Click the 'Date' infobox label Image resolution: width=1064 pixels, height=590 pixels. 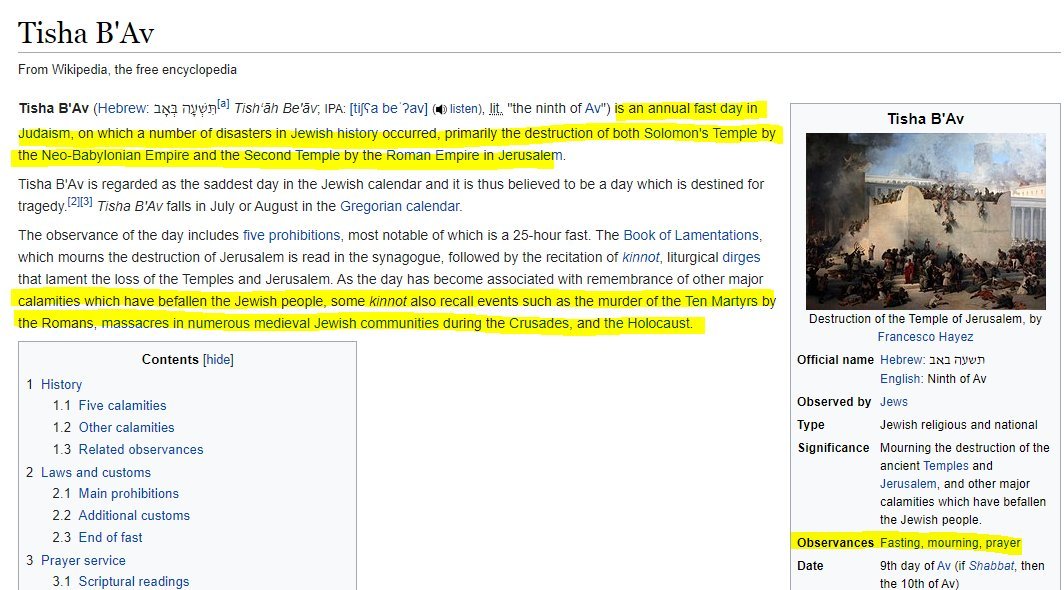click(810, 566)
